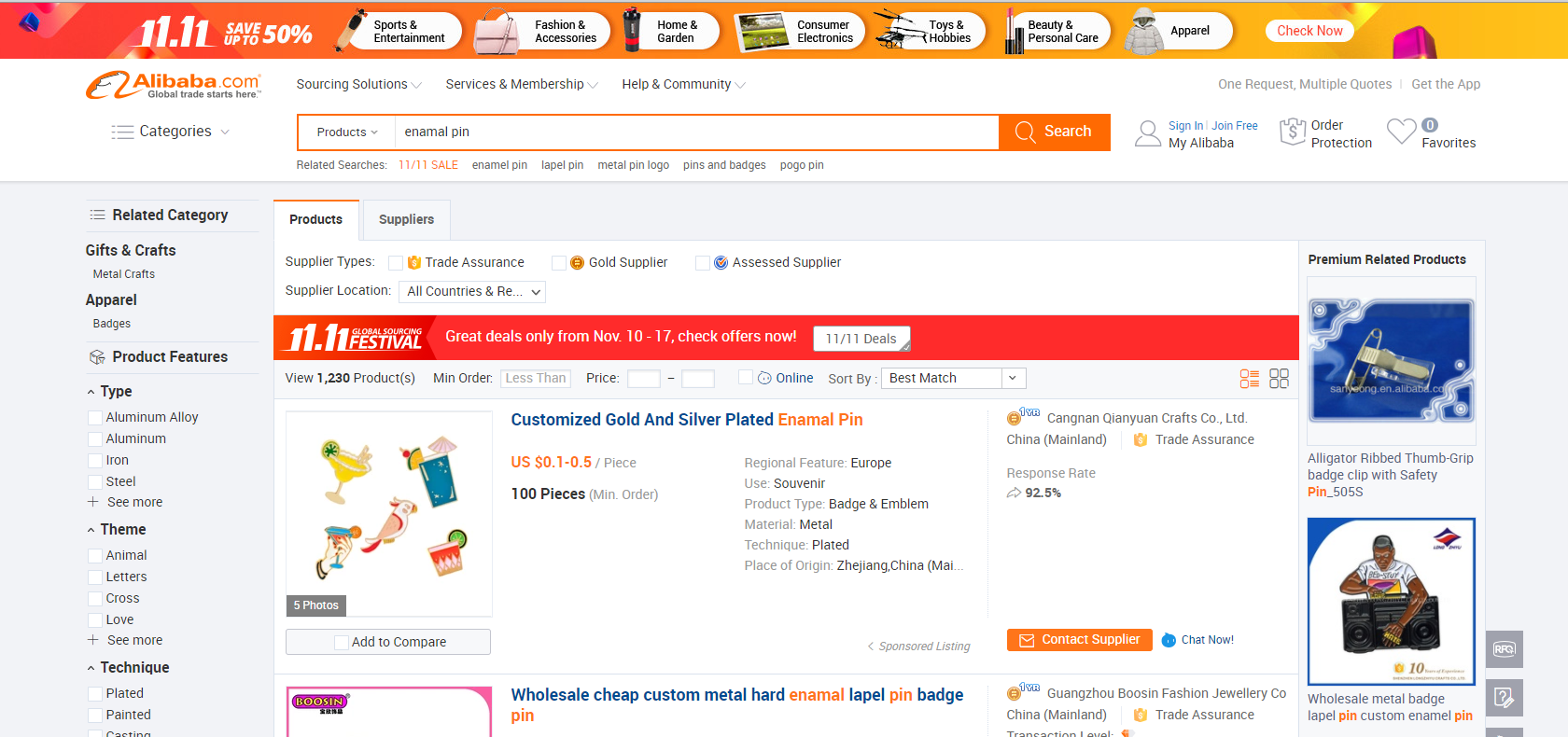1568x737 pixels.
Task: Open Order Protection shield icon
Action: (x=1292, y=132)
